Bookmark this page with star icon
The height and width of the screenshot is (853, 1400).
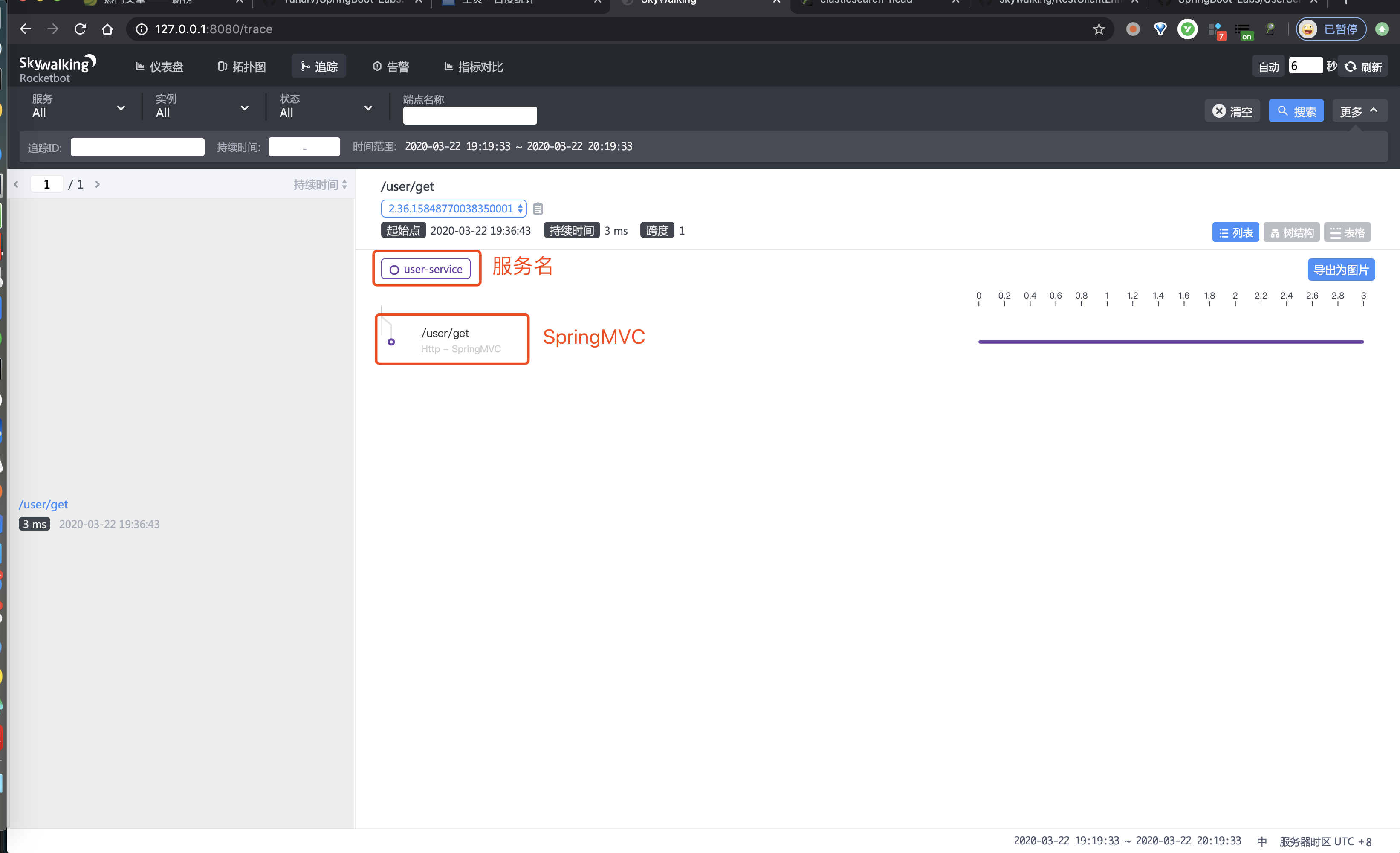[x=1098, y=29]
